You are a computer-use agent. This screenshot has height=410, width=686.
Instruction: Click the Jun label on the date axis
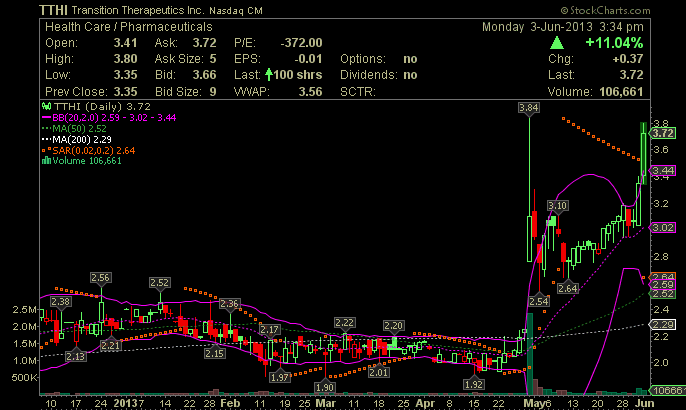click(645, 403)
